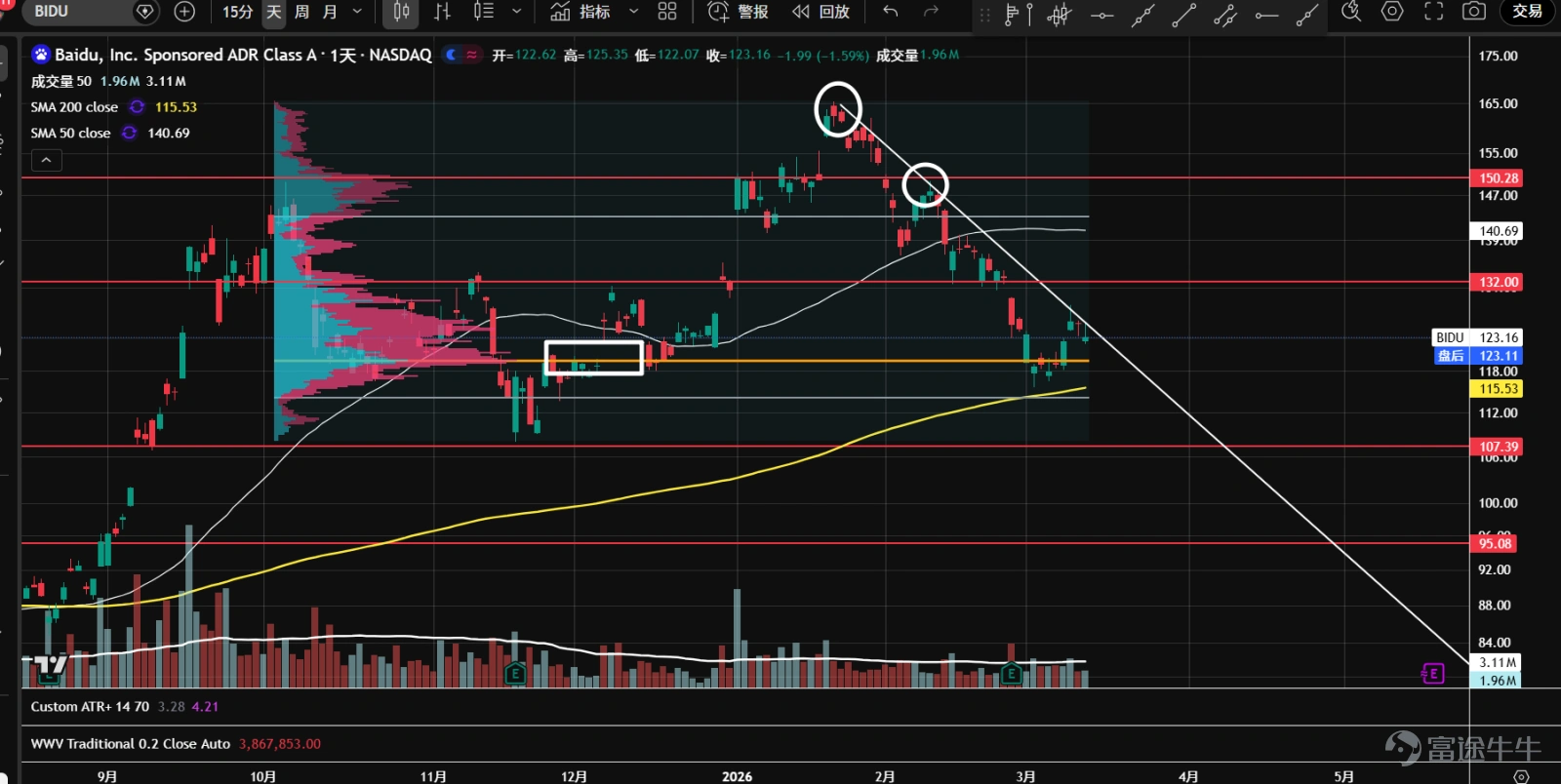Expand the indicators favorites dropdown arrow

633,12
